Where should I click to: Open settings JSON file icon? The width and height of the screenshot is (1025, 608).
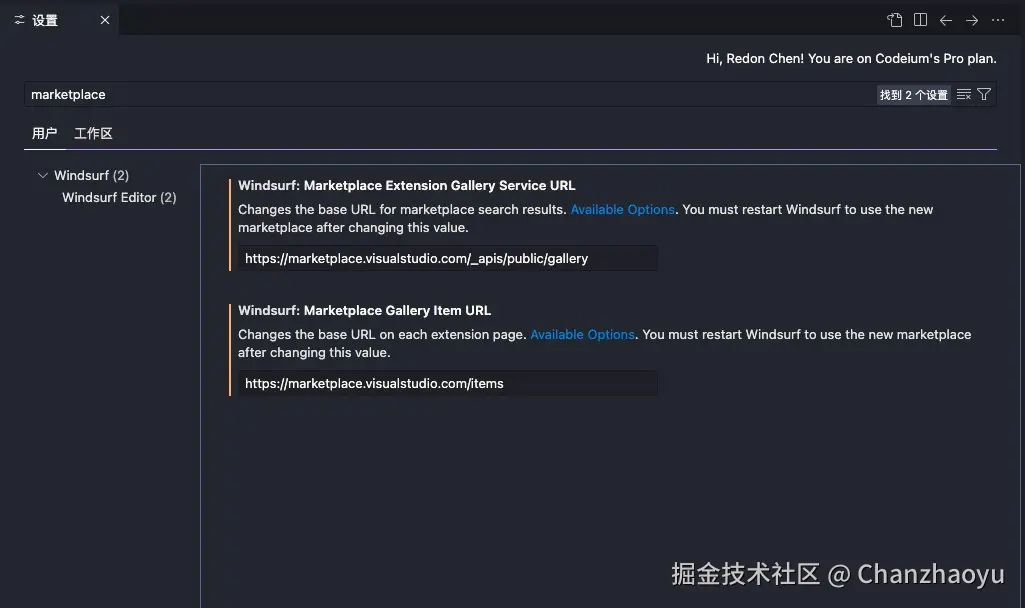click(894, 20)
